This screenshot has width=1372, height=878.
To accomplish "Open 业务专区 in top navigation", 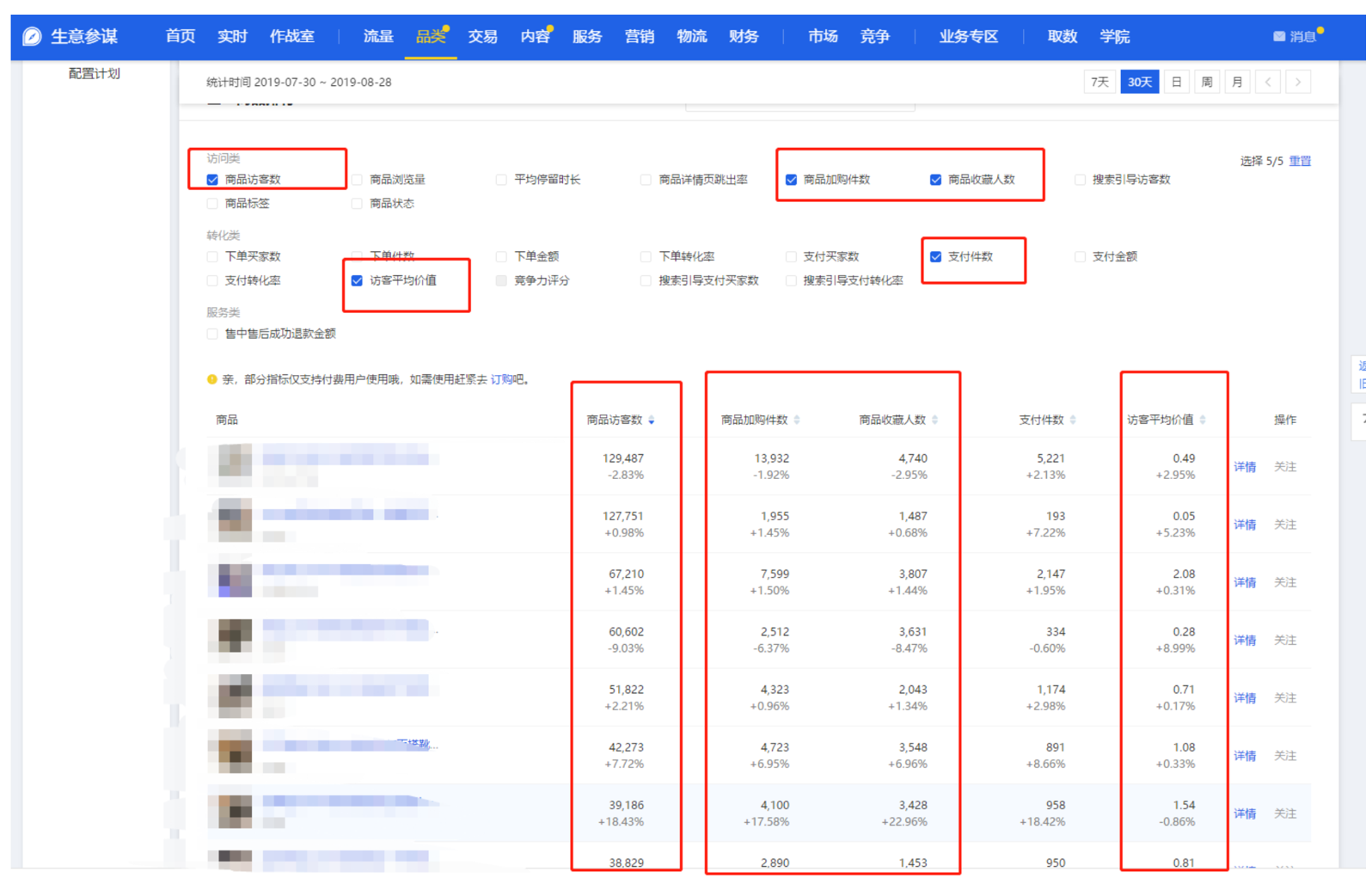I will [x=969, y=36].
